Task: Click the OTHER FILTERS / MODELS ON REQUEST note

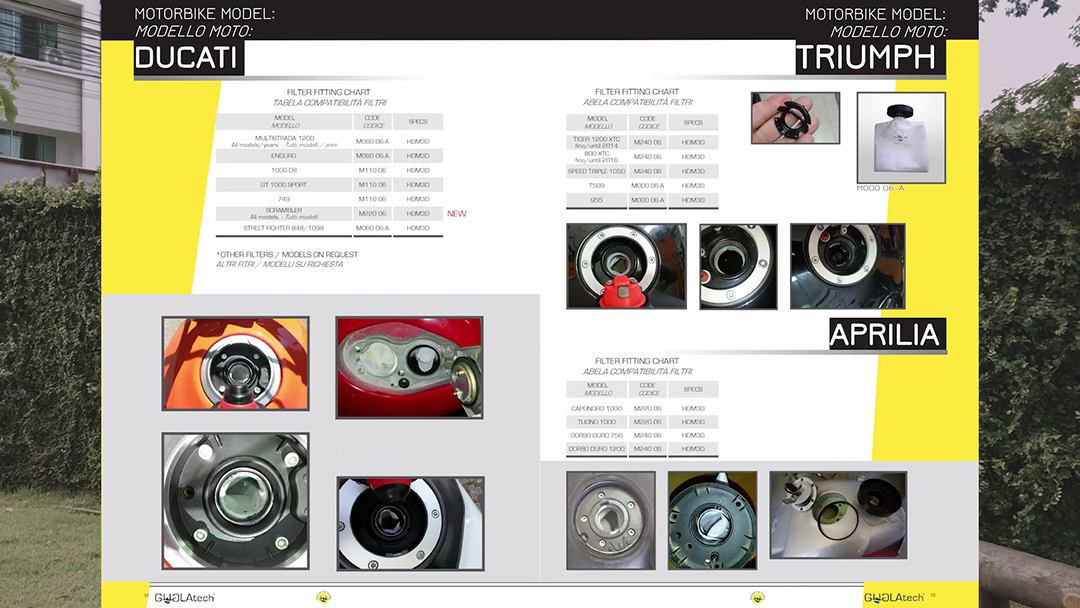Action: coord(287,255)
